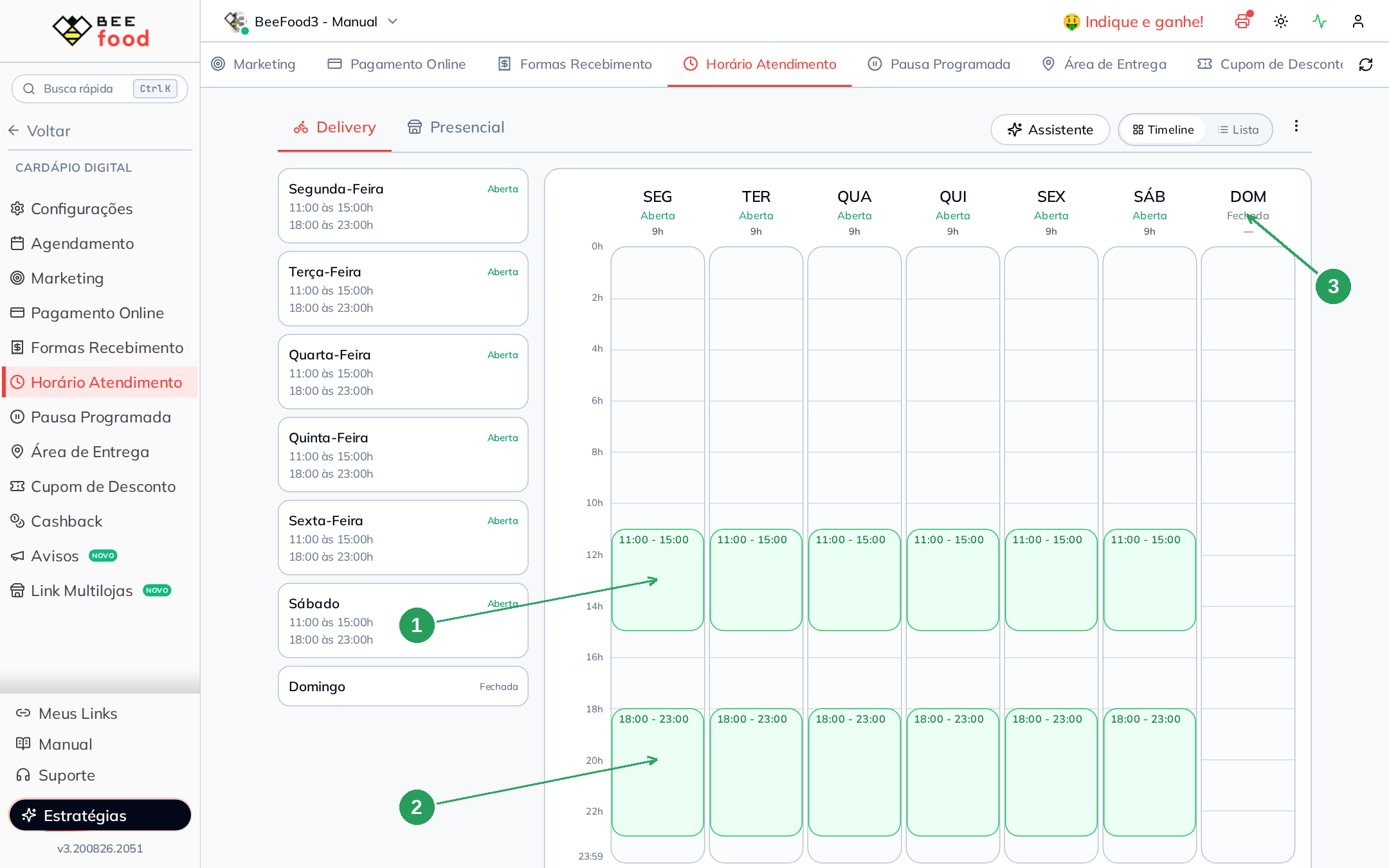
Task: Open Avisos in the sidebar
Action: 100,556
